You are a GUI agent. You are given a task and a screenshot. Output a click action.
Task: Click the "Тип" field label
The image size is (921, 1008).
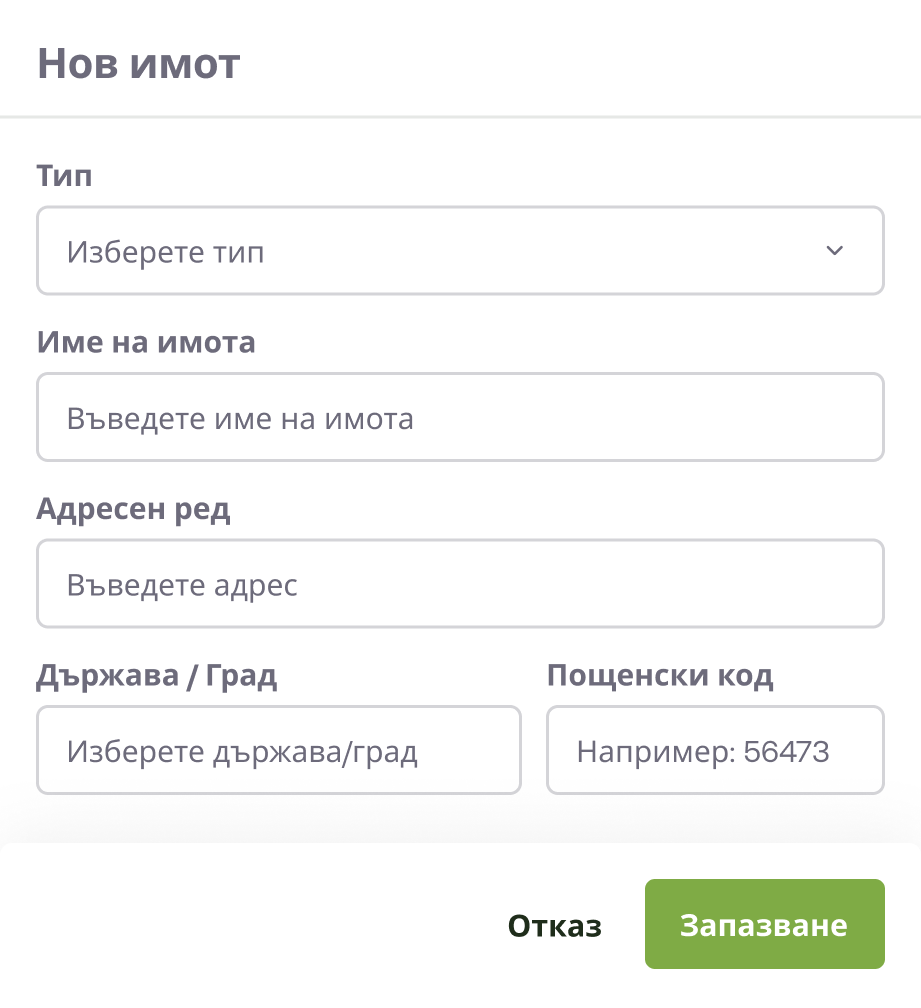pos(64,175)
